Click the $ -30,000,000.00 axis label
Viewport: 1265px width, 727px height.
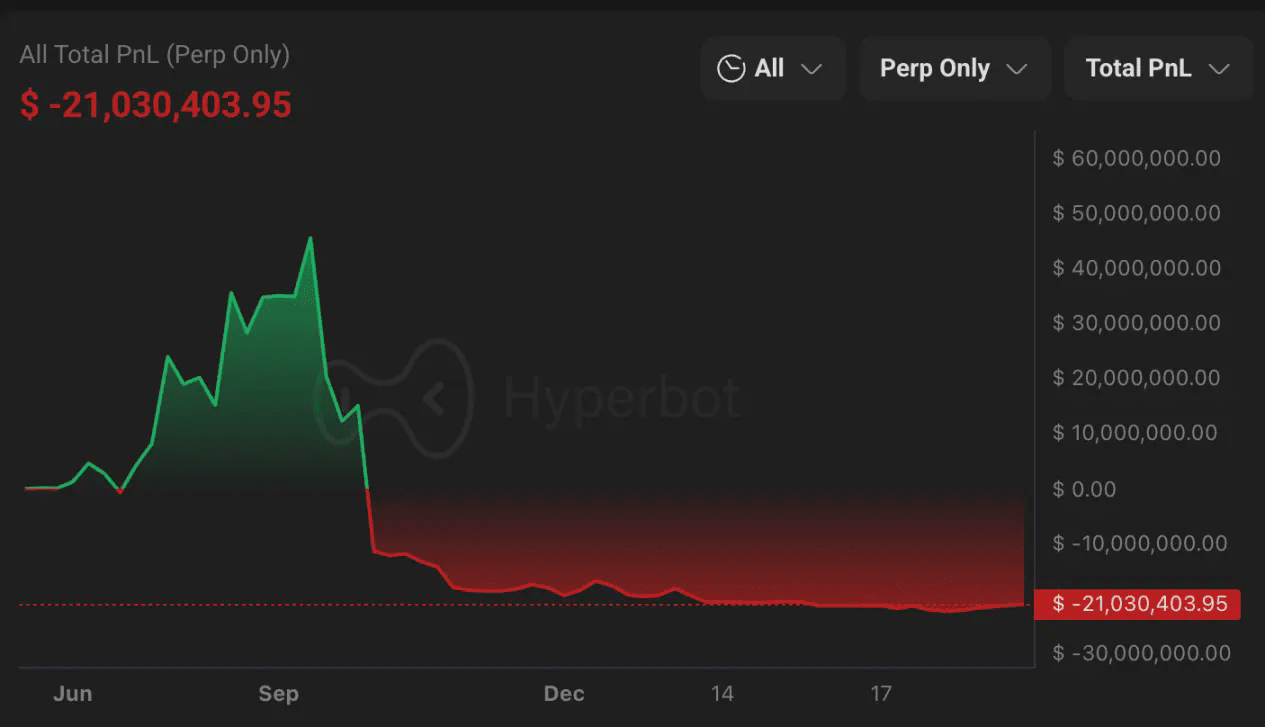pos(1142,653)
